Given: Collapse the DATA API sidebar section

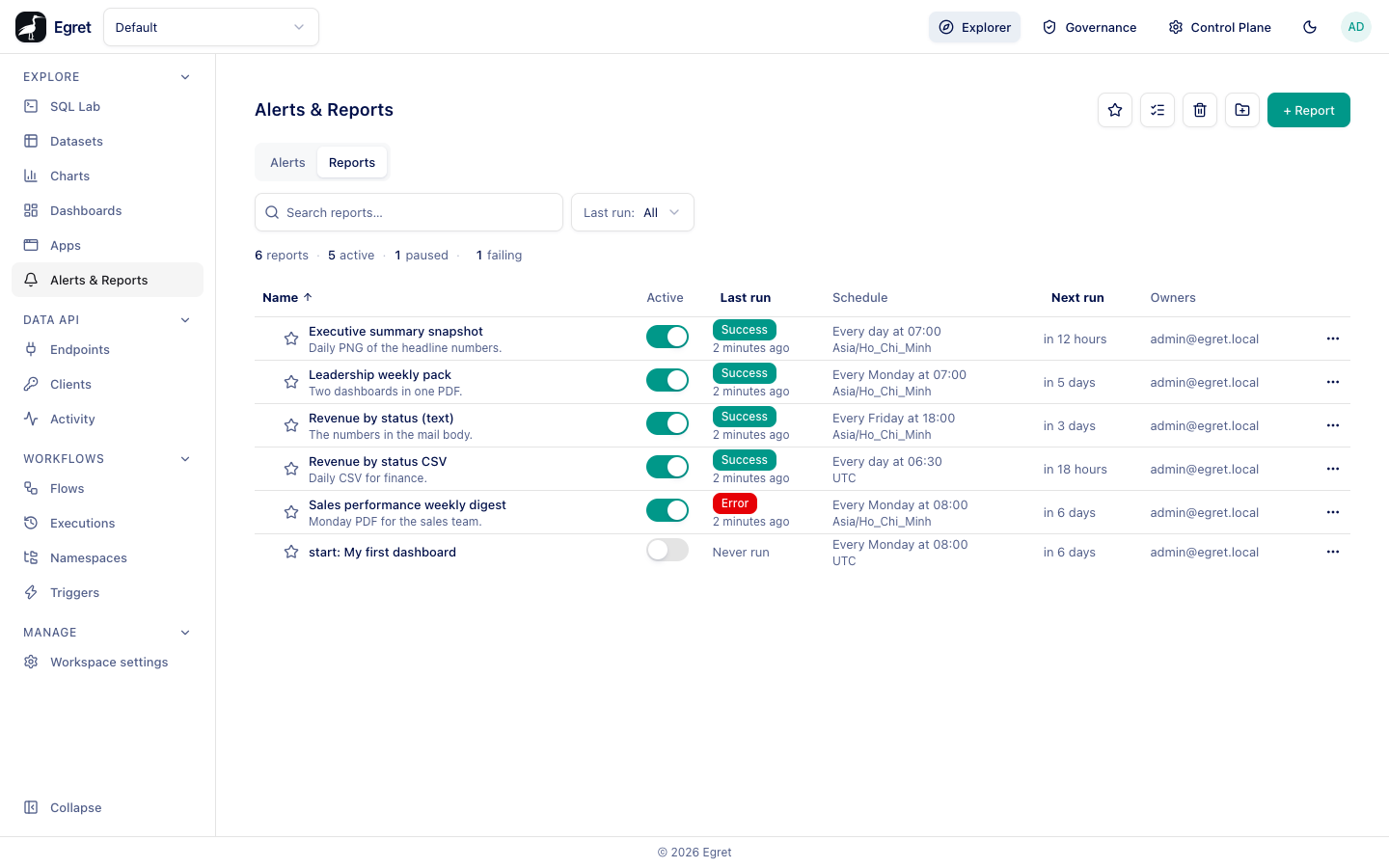Looking at the screenshot, I should coord(185,320).
